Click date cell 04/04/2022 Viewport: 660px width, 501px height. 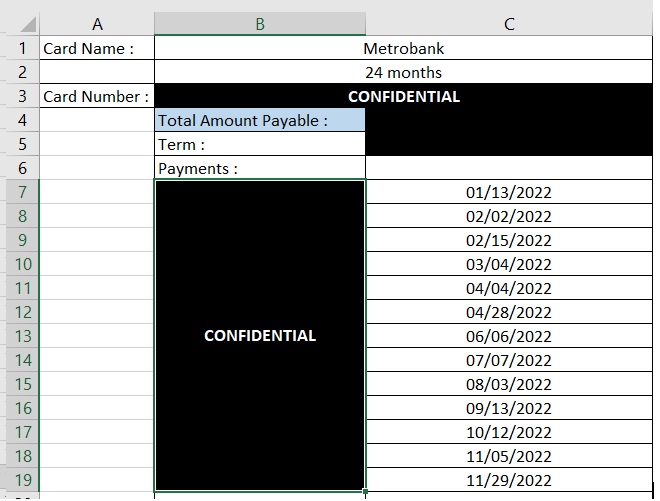[x=509, y=288]
